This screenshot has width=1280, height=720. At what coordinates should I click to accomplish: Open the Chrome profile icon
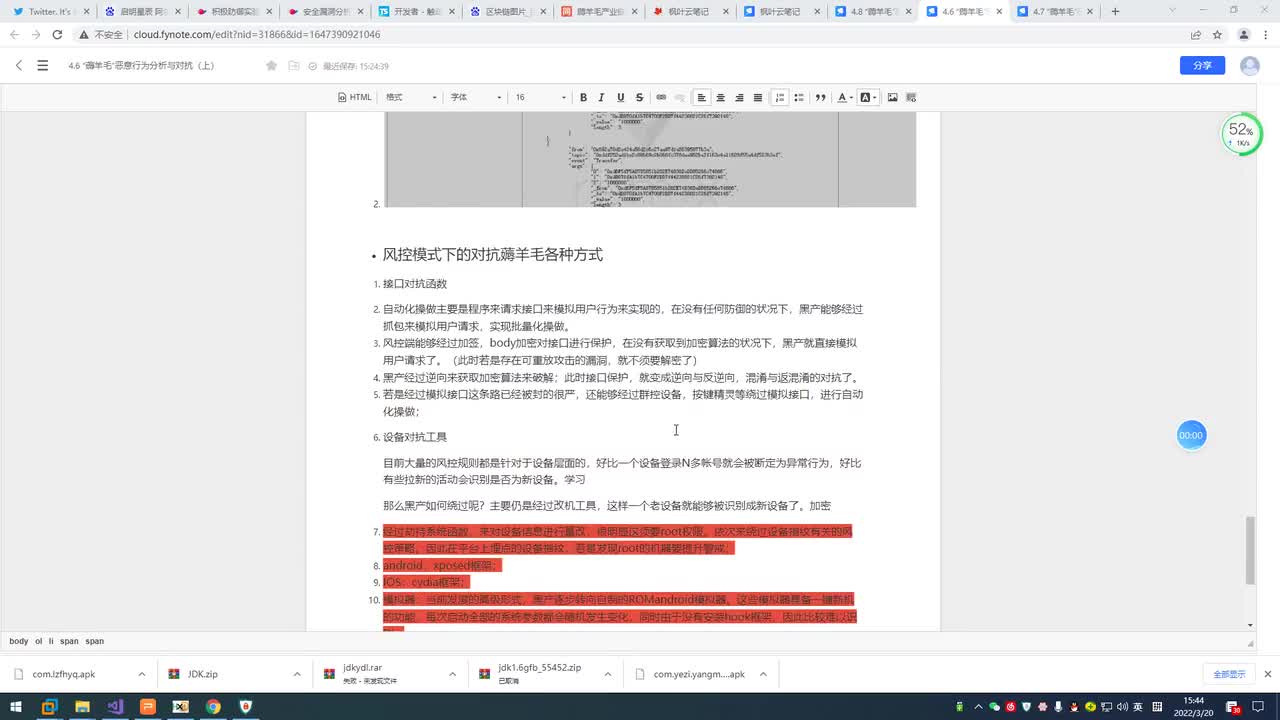click(1244, 34)
